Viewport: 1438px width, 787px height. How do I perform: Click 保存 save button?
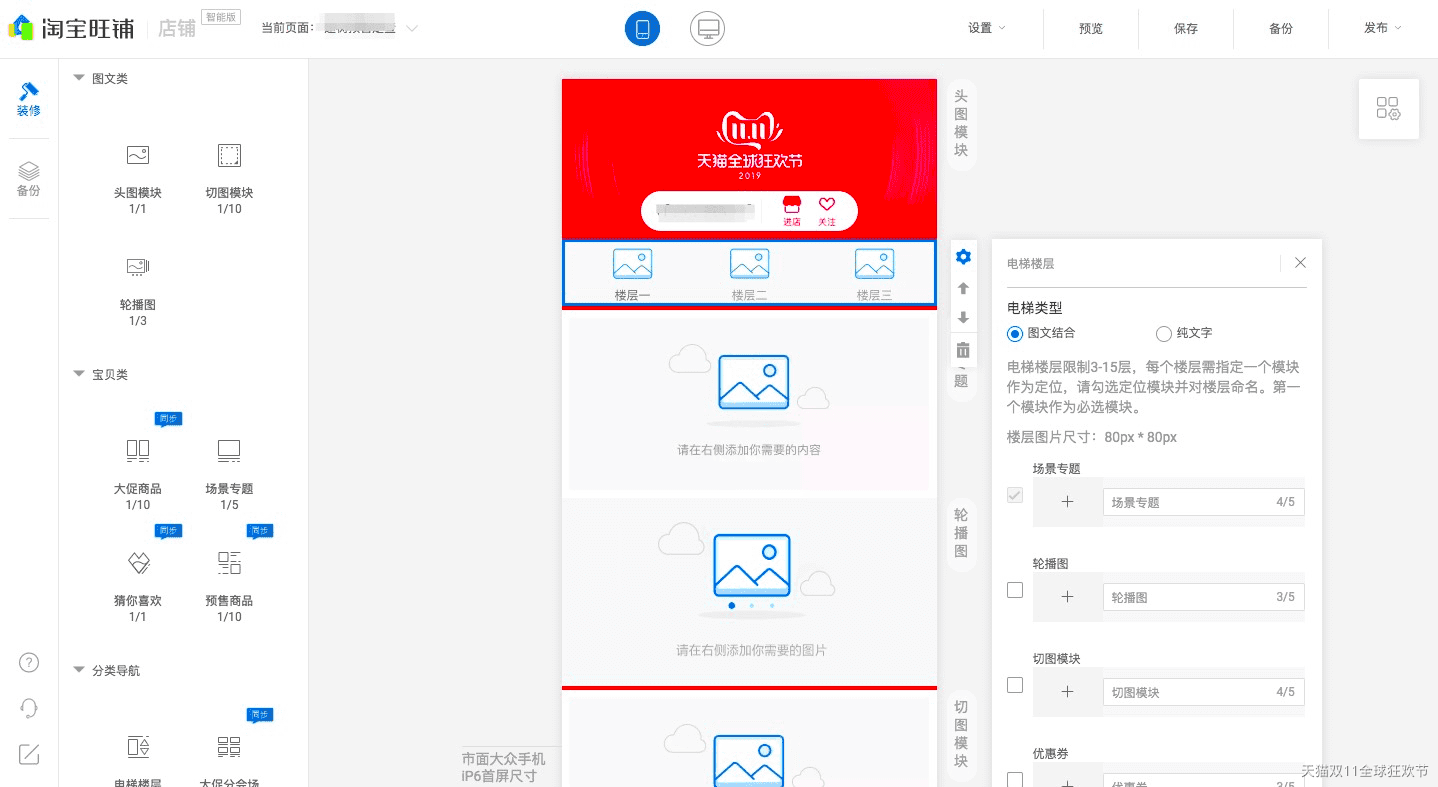pyautogui.click(x=1186, y=29)
